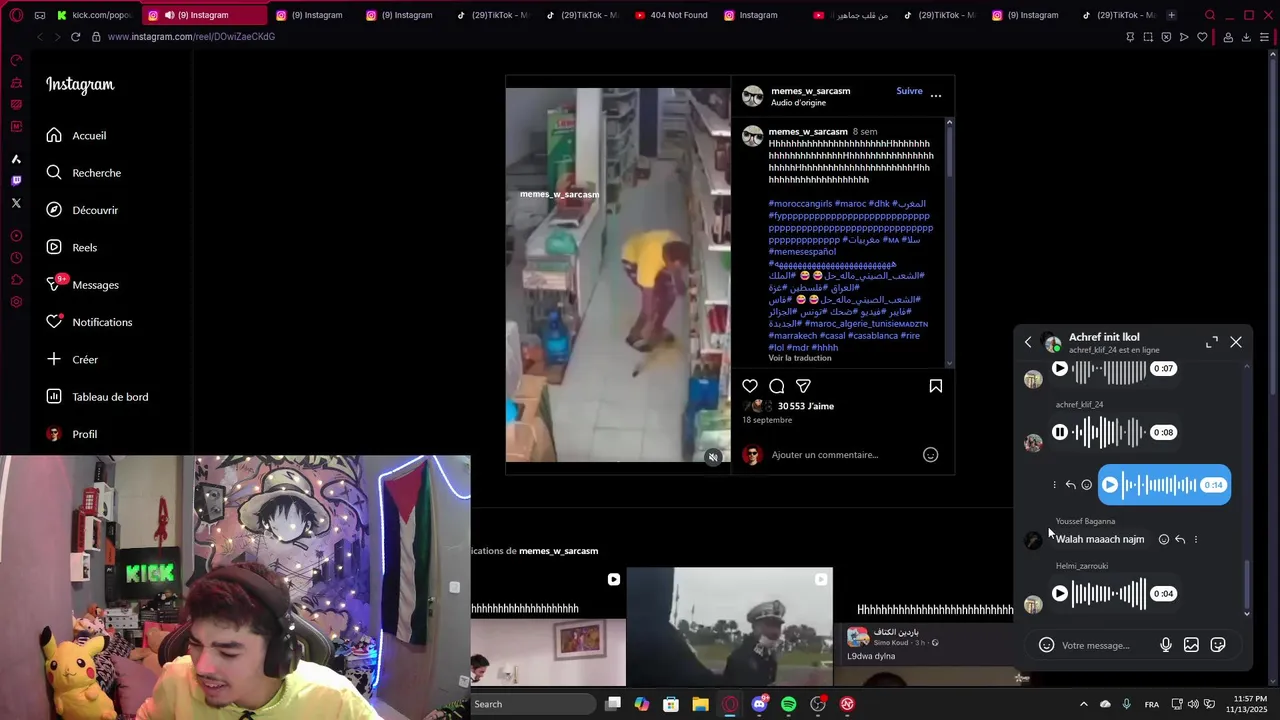Open browser Easy Setup menu icon

(1264, 37)
